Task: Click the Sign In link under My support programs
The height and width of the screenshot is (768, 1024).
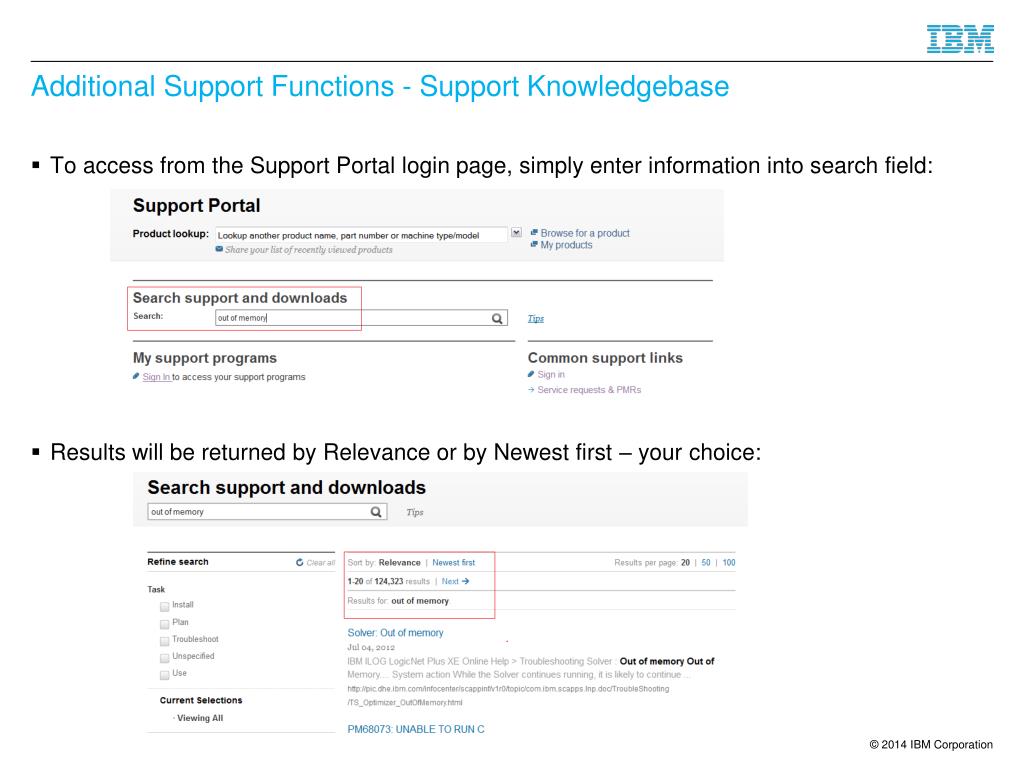Action: [x=156, y=377]
